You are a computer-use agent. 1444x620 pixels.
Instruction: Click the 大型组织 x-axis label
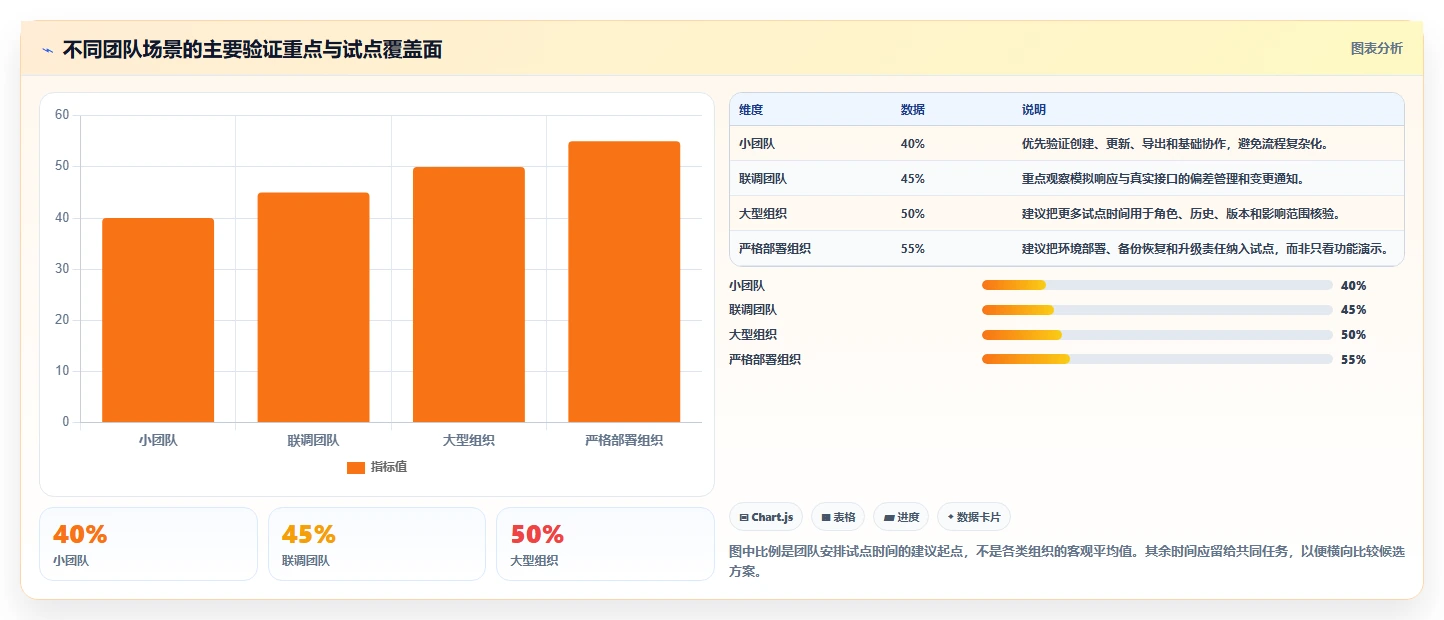[469, 440]
